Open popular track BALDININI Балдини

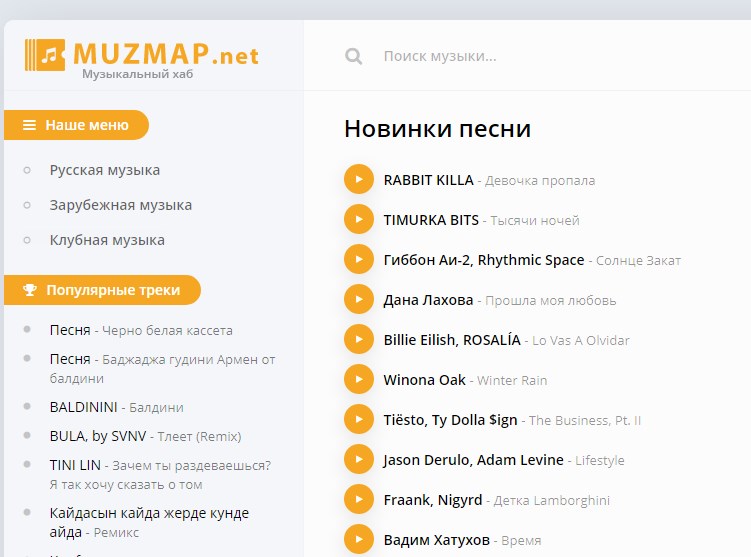pyautogui.click(x=116, y=407)
